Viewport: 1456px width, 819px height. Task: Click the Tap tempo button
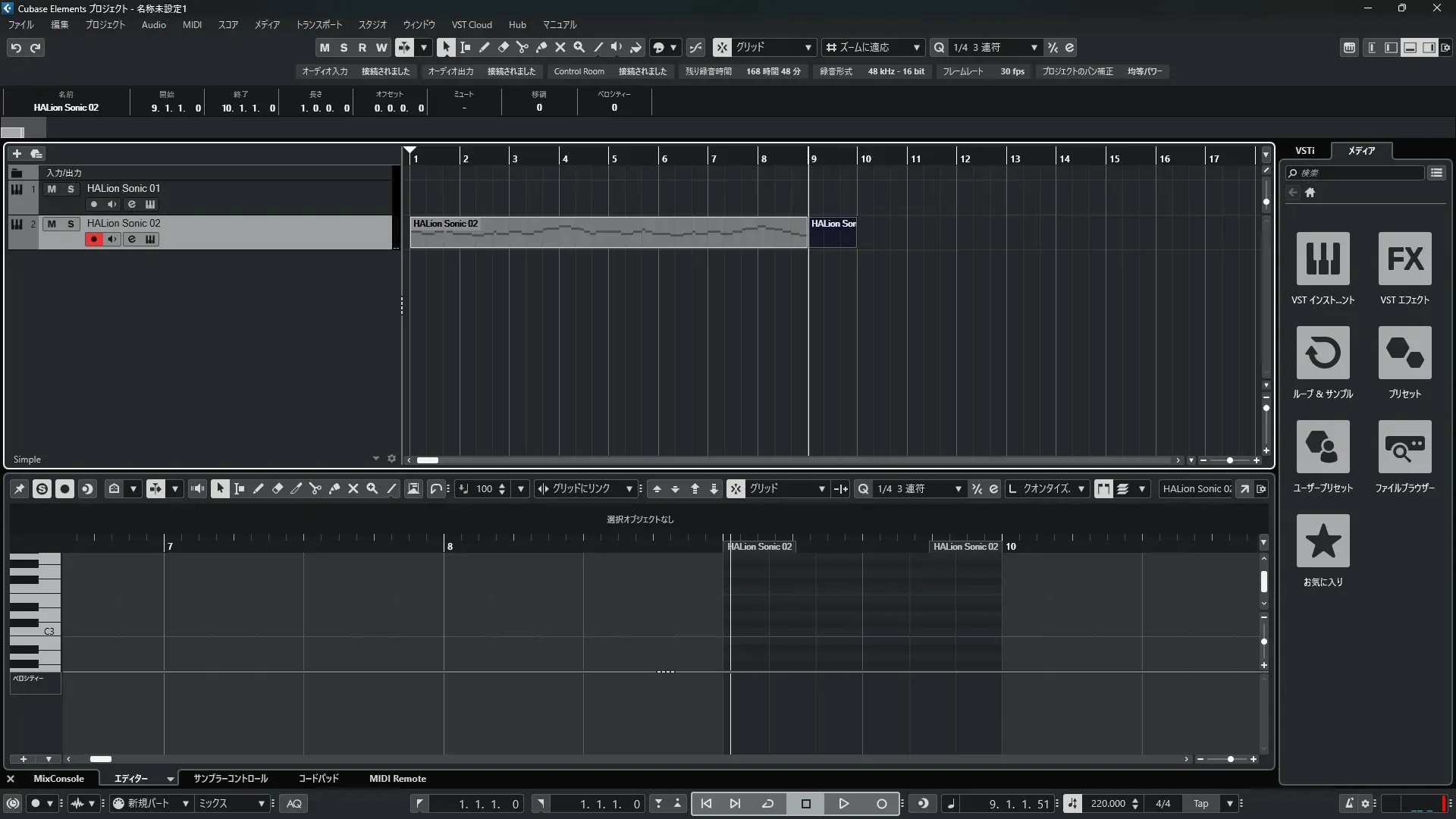1200,804
